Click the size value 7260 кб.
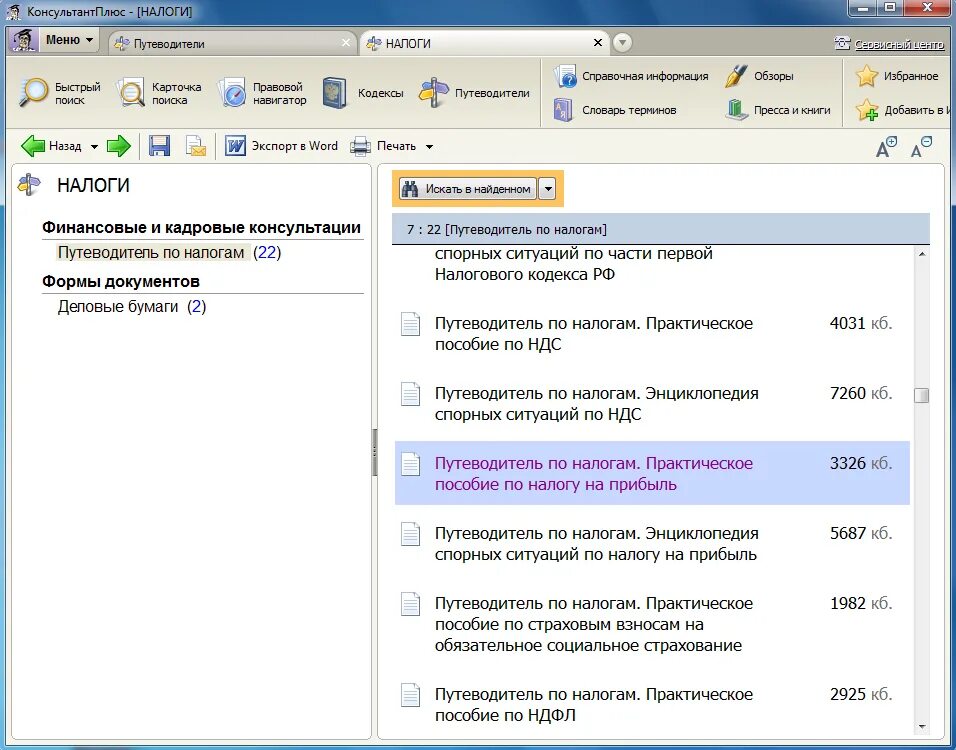 point(861,393)
